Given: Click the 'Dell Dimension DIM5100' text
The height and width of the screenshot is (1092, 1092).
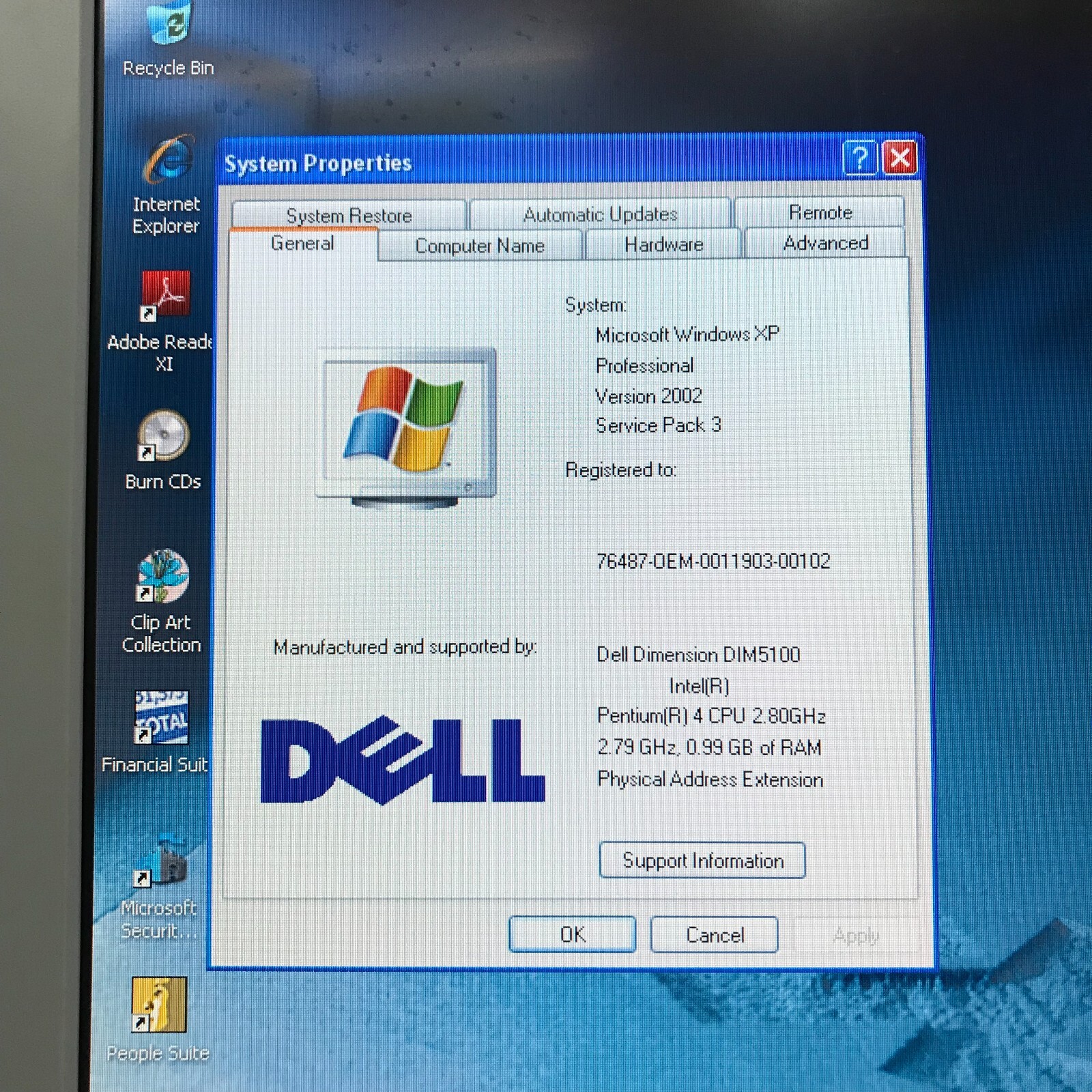Looking at the screenshot, I should click(x=698, y=655).
